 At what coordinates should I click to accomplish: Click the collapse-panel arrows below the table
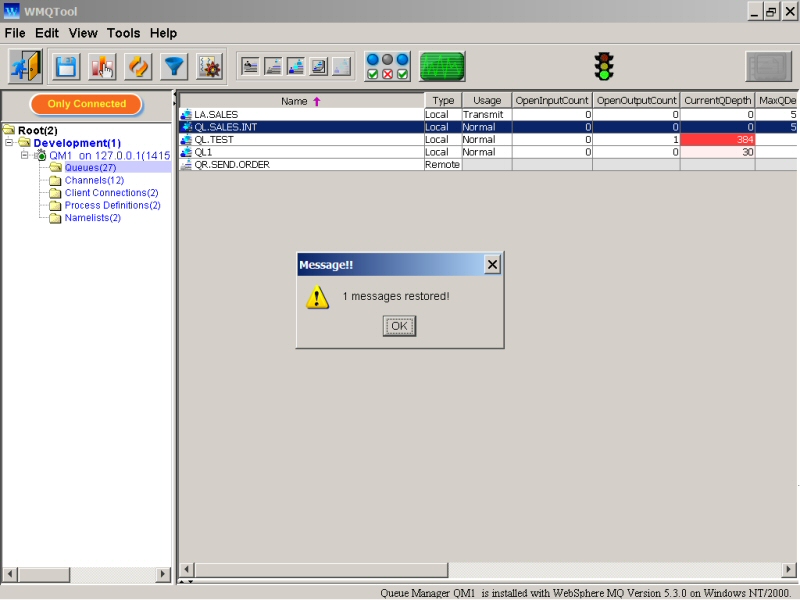(186, 582)
